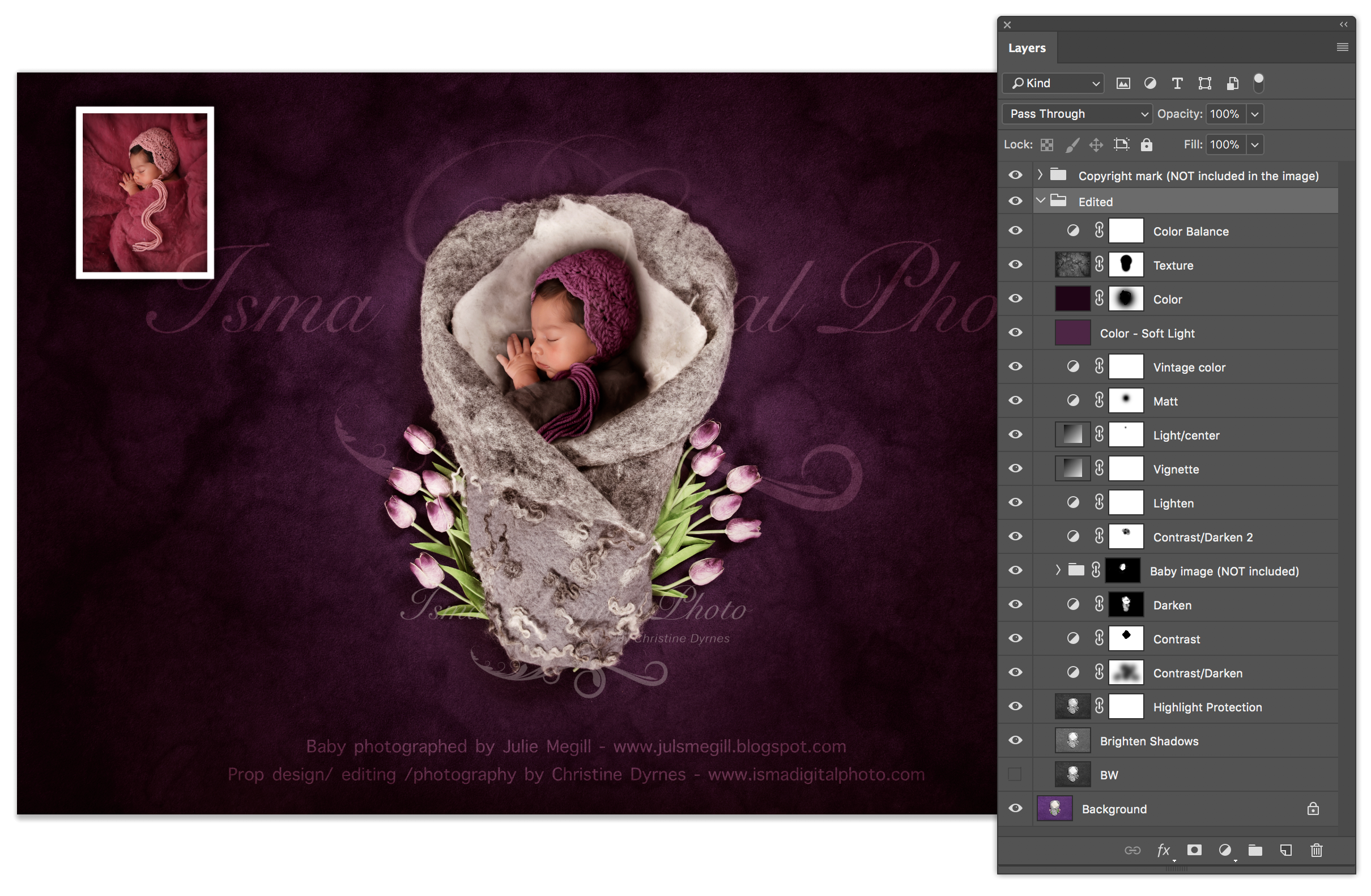
Task: Click the Lighten adjustment layer icon
Action: click(x=1072, y=503)
